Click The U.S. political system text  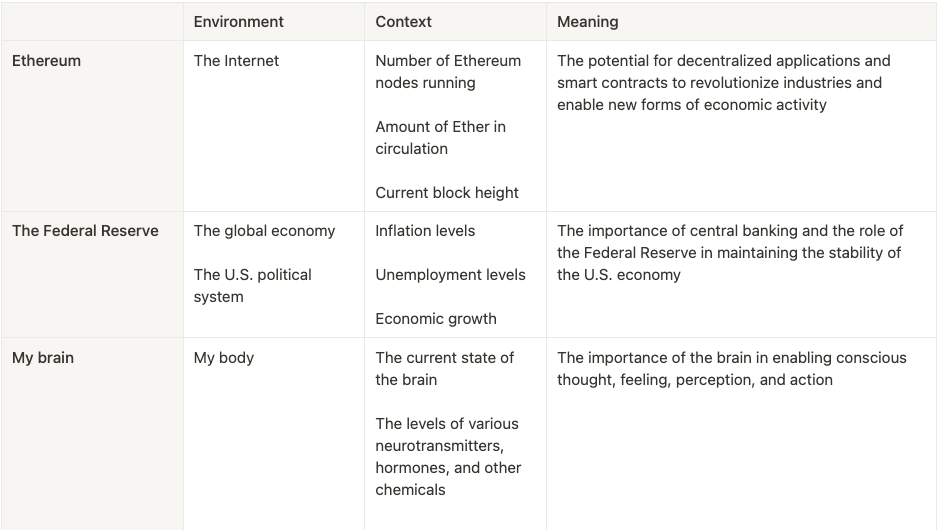(252, 285)
